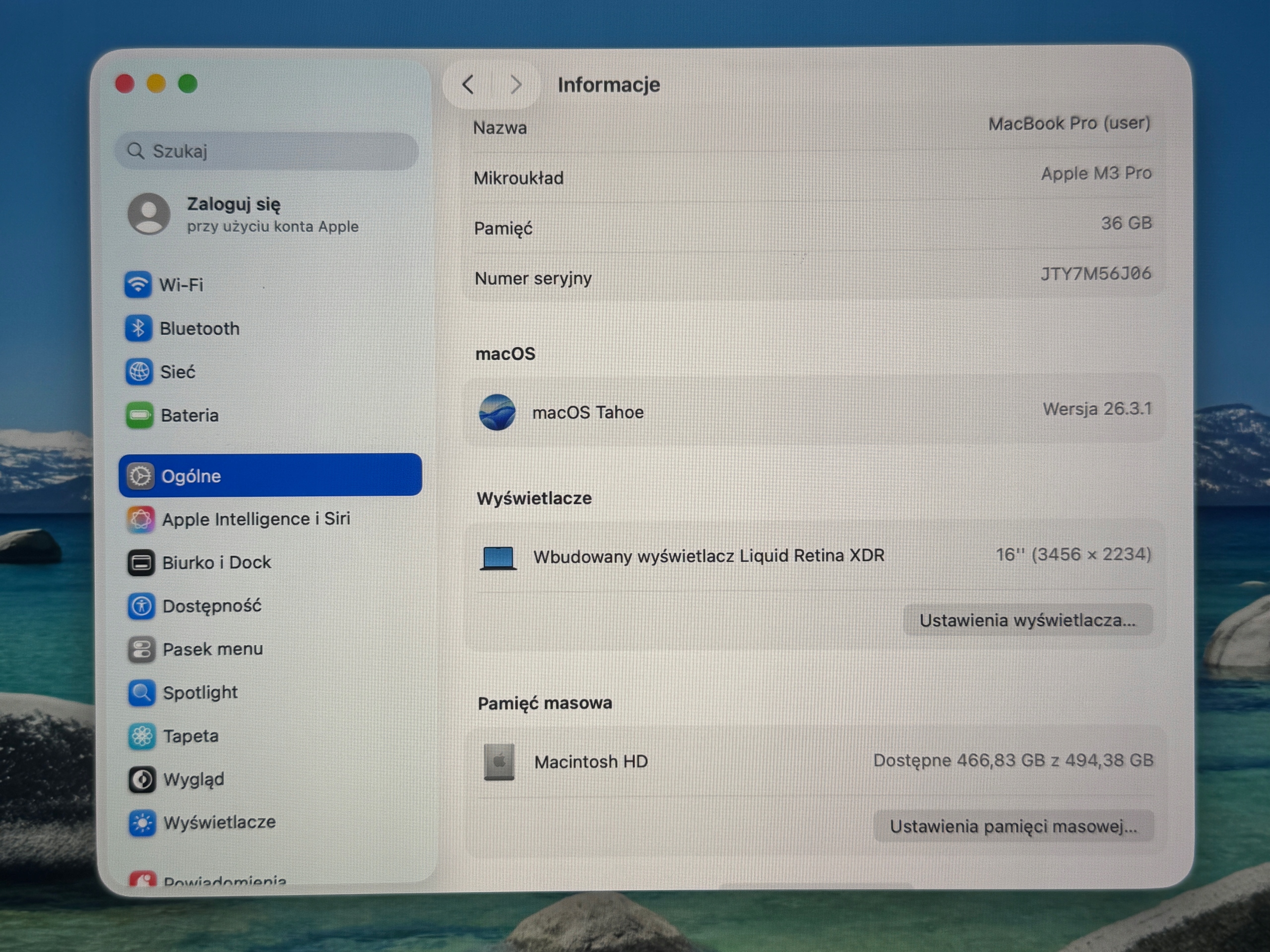This screenshot has height=952, width=1270.
Task: Click the serial number JTY7M56J06
Action: [x=1096, y=273]
